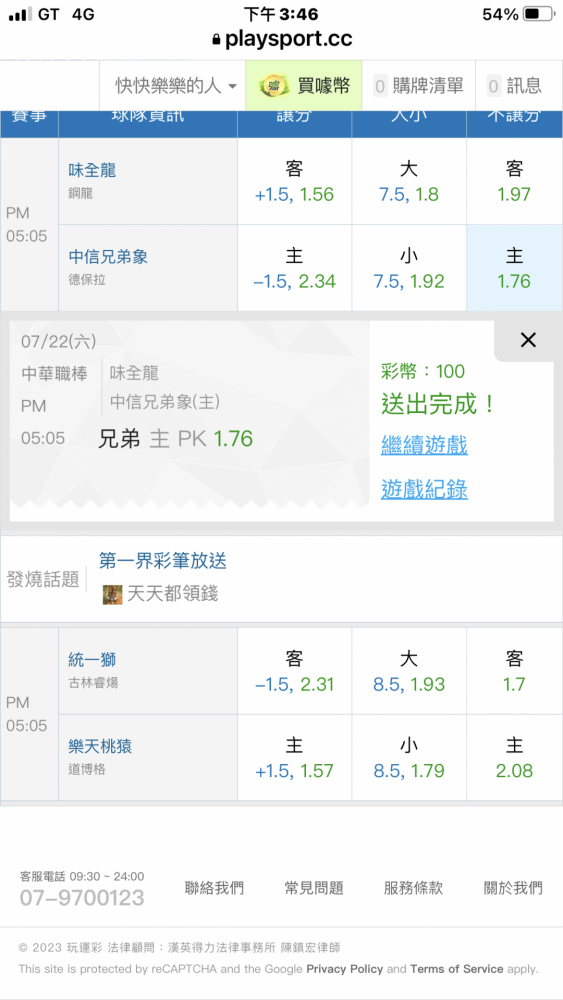Click the 天天都領錢 avatar thumbnail
Viewport: 563px width, 1000px height.
[112, 594]
